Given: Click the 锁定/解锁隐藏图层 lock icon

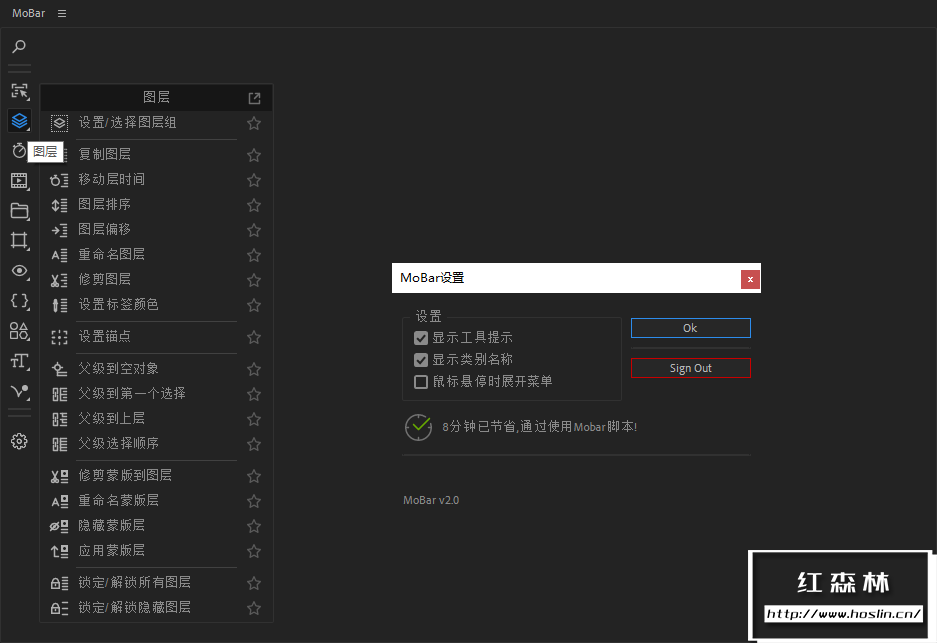Looking at the screenshot, I should click(59, 608).
